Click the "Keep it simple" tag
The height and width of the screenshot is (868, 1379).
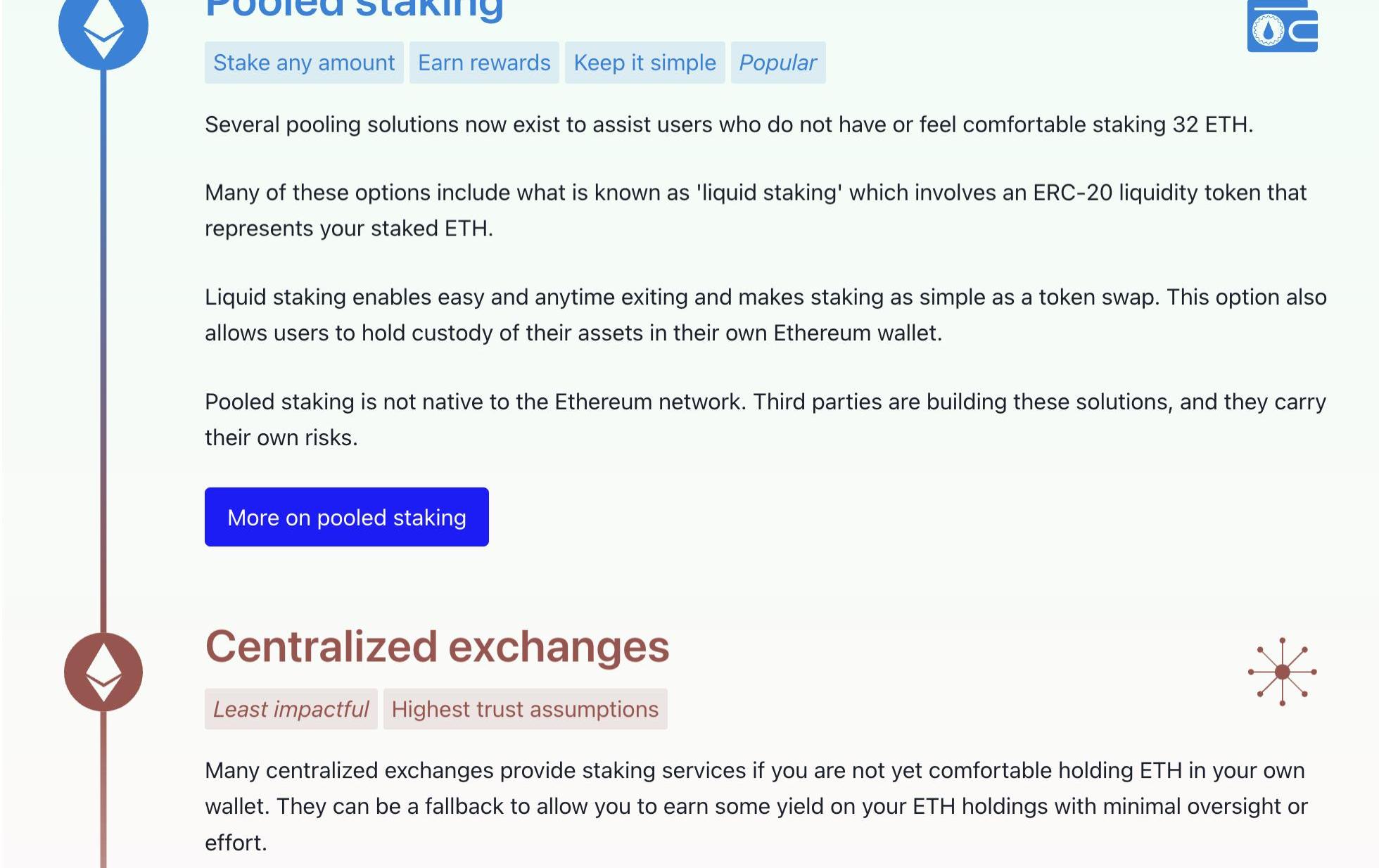(644, 63)
